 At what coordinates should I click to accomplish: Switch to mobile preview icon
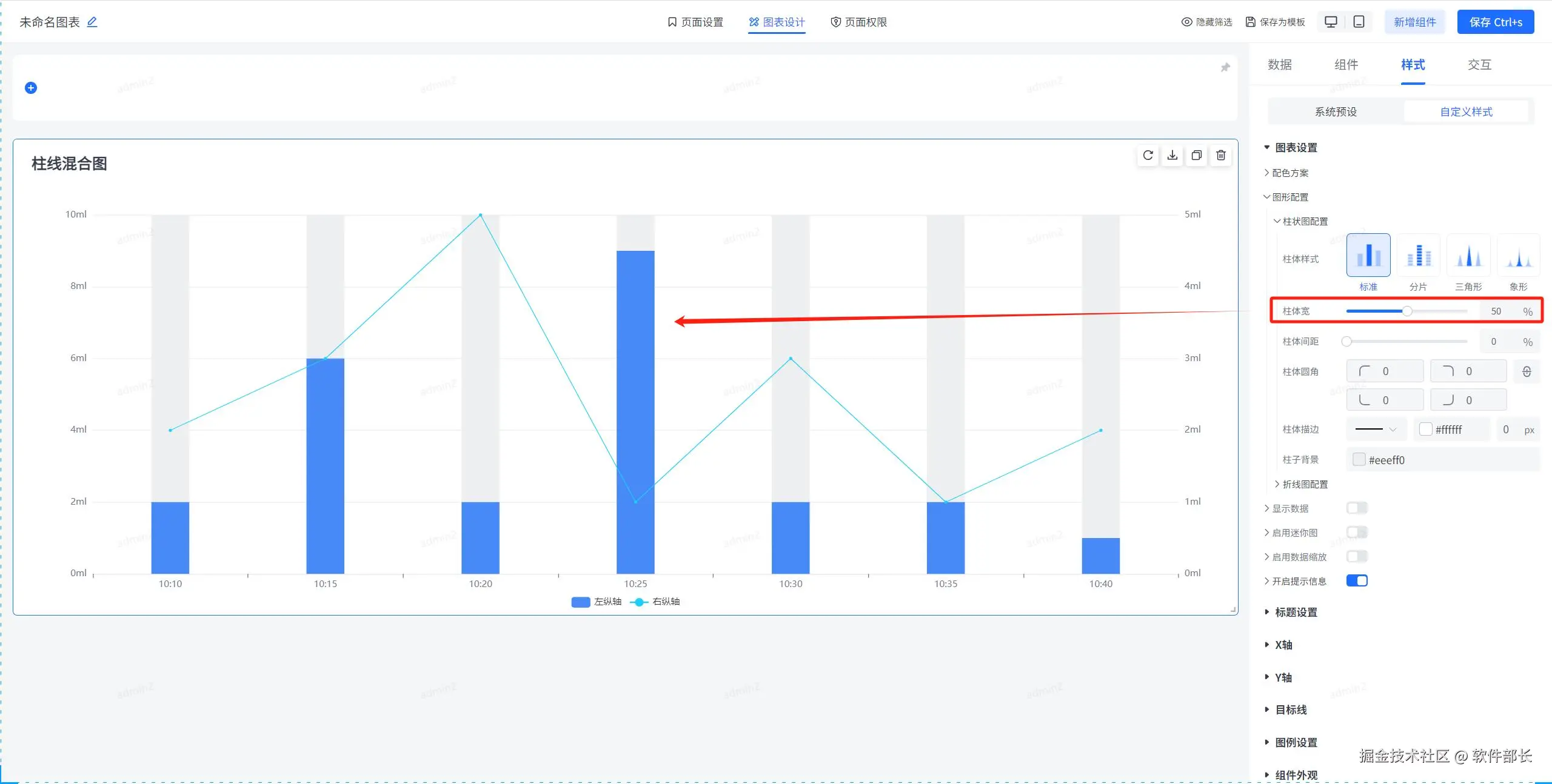point(1359,22)
